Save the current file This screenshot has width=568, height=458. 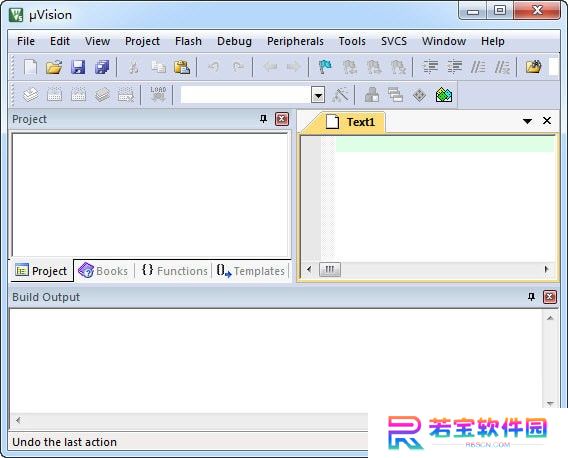click(x=78, y=67)
